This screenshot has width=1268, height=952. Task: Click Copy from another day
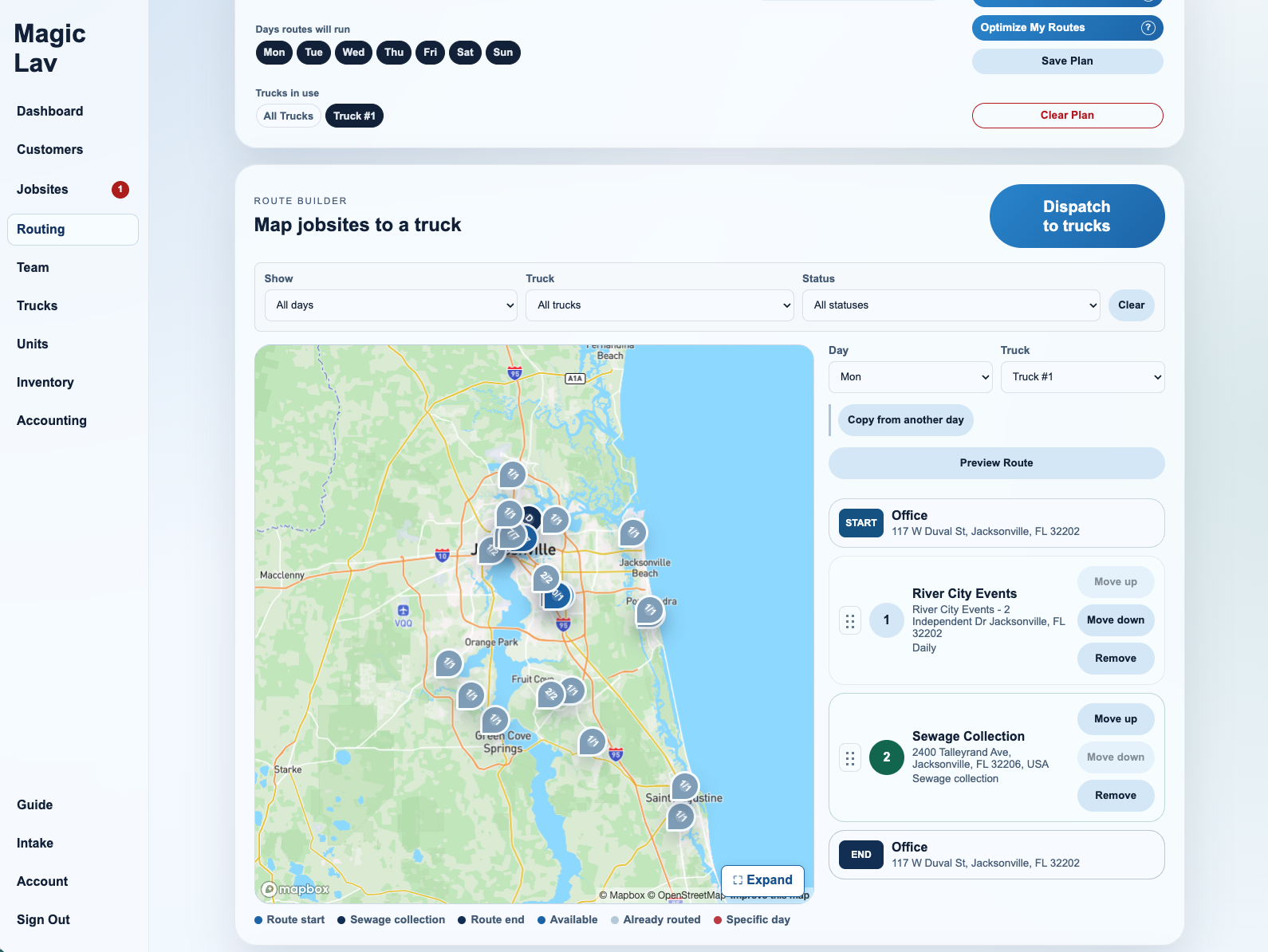[905, 420]
